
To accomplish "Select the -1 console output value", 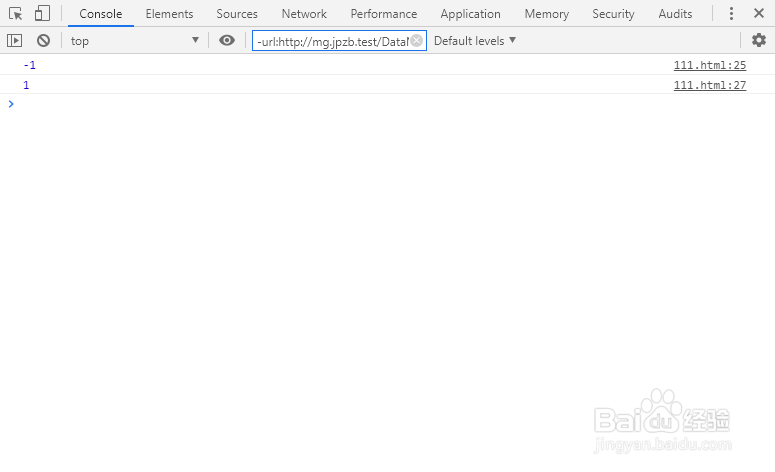I will click(x=30, y=65).
